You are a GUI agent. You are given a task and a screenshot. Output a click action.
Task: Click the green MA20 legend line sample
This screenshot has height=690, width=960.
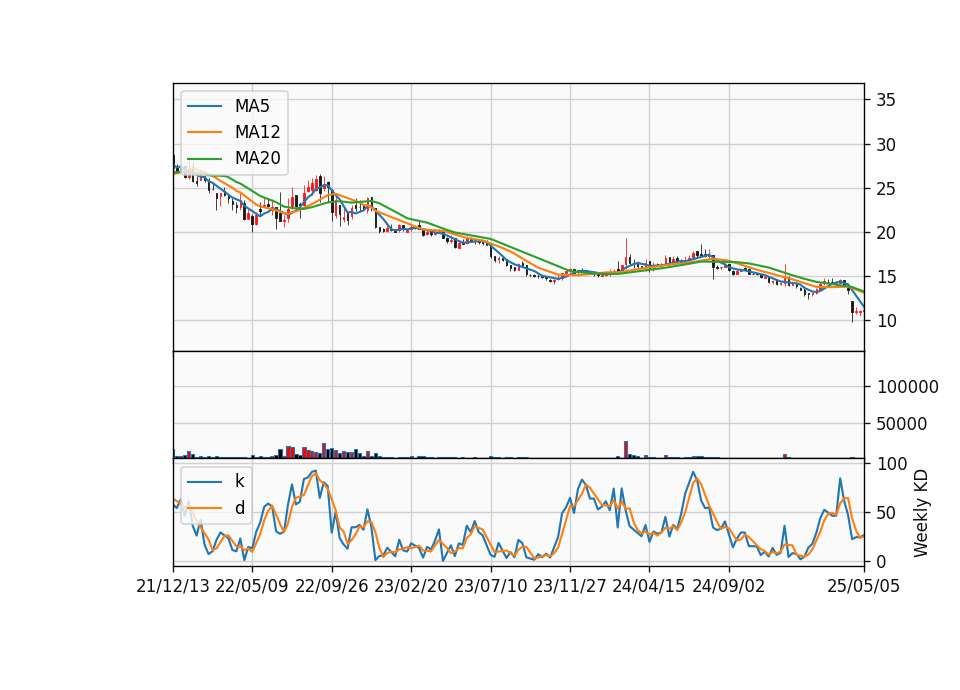[204, 159]
